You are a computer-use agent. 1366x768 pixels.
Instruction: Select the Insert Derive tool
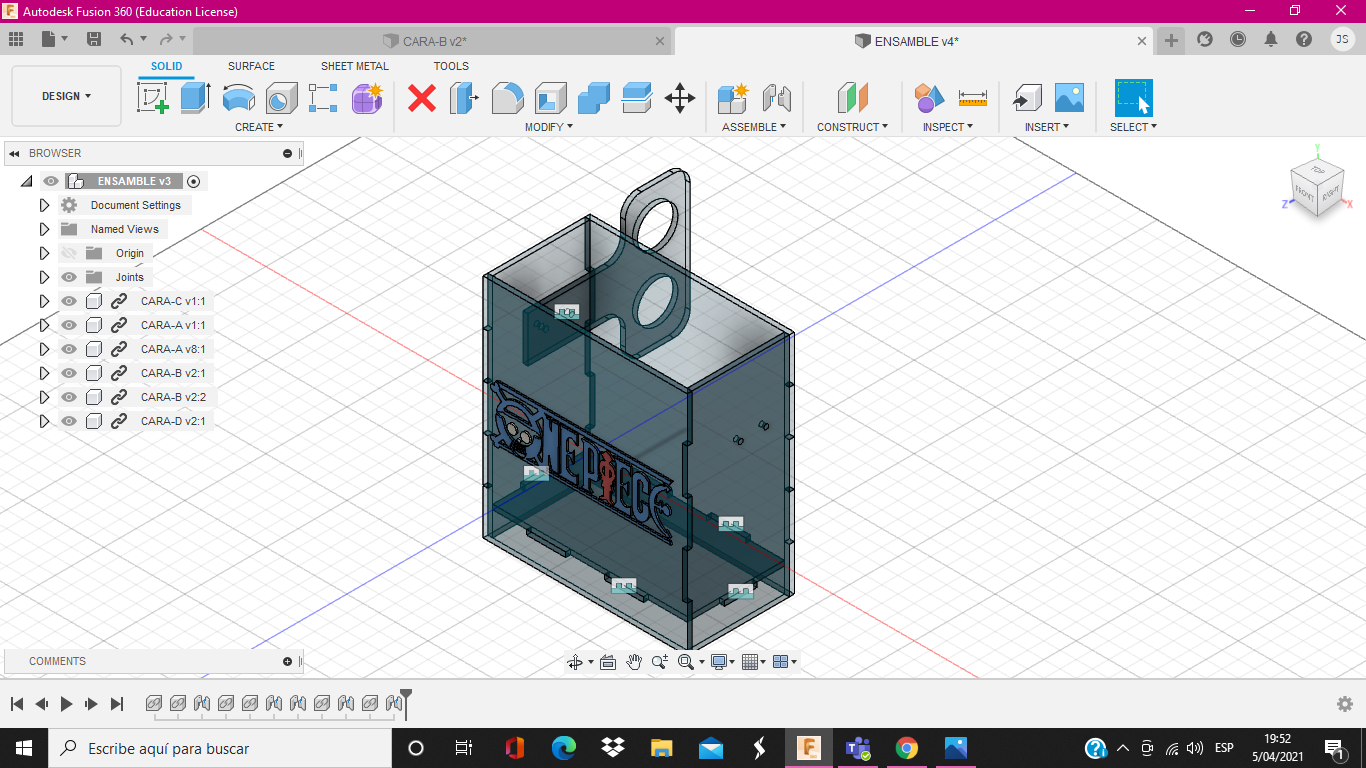point(1026,98)
